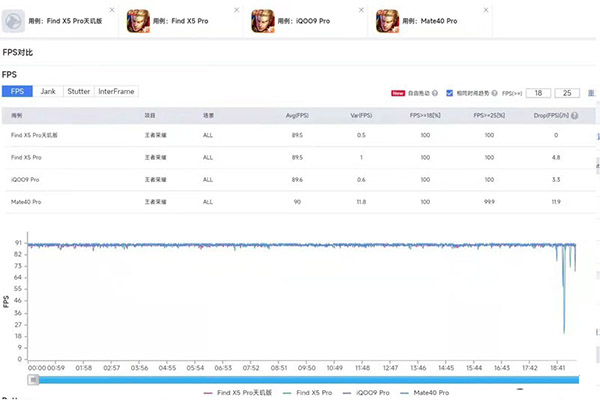Select the FPS tab
The width and height of the screenshot is (600, 400).
click(x=18, y=91)
